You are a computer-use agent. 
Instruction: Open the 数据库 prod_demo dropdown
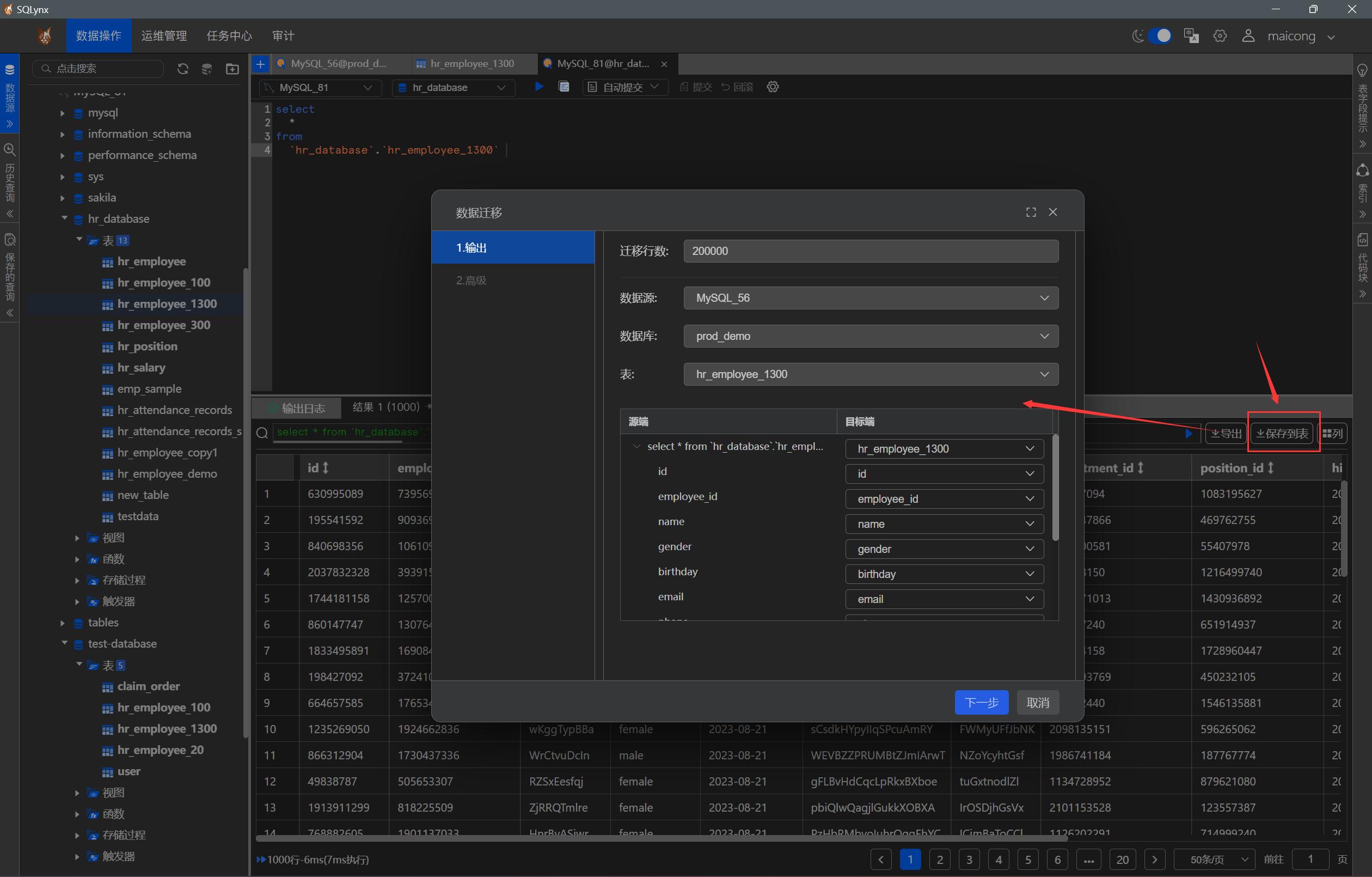pyautogui.click(x=871, y=336)
